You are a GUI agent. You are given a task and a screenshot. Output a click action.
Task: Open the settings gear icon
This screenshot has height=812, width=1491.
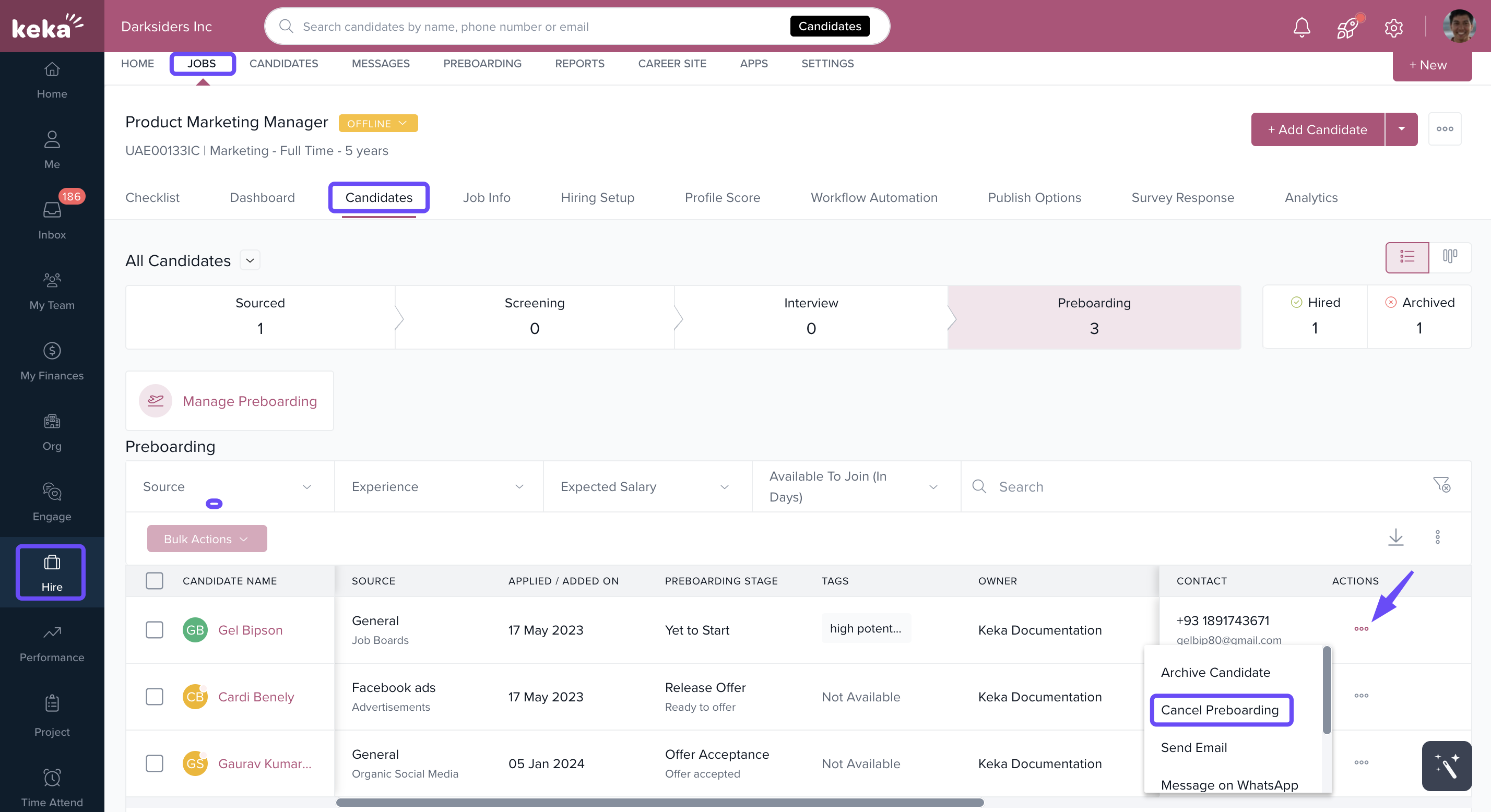(1393, 27)
